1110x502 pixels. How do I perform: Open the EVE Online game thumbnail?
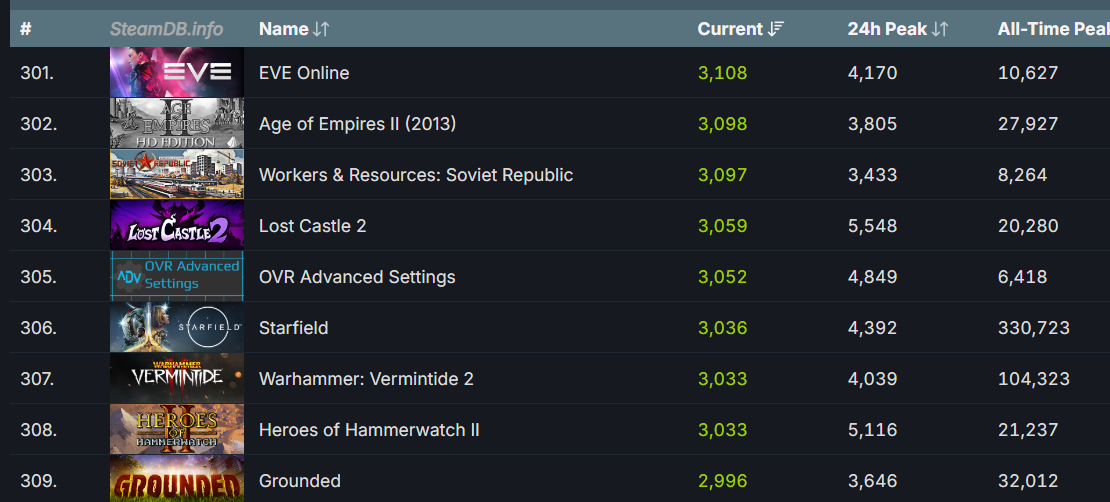pos(177,72)
